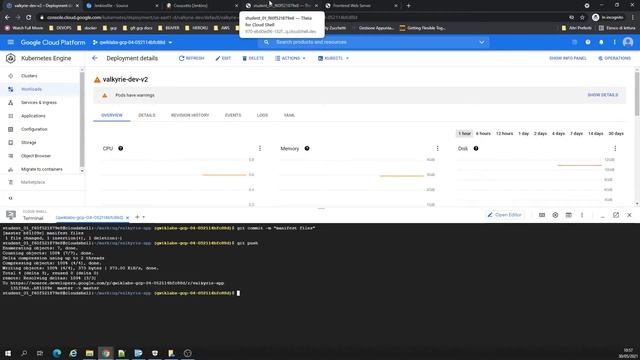The image size is (640, 360).
Task: Open Cloud Shell more options menu
Action: (x=582, y=215)
